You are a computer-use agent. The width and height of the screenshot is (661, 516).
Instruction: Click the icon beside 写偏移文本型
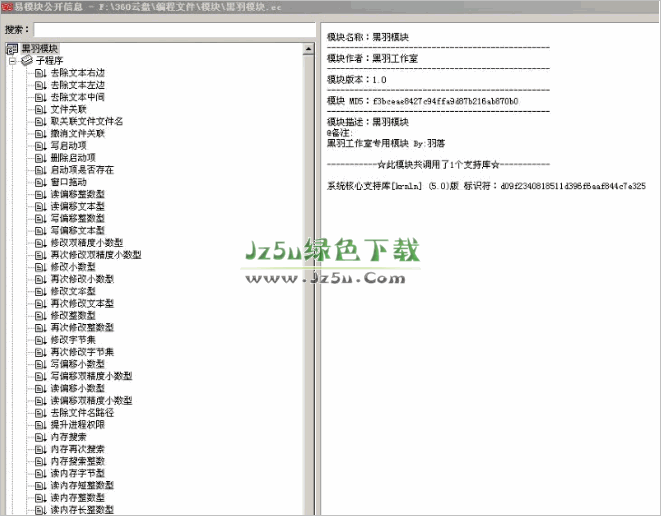click(41, 231)
